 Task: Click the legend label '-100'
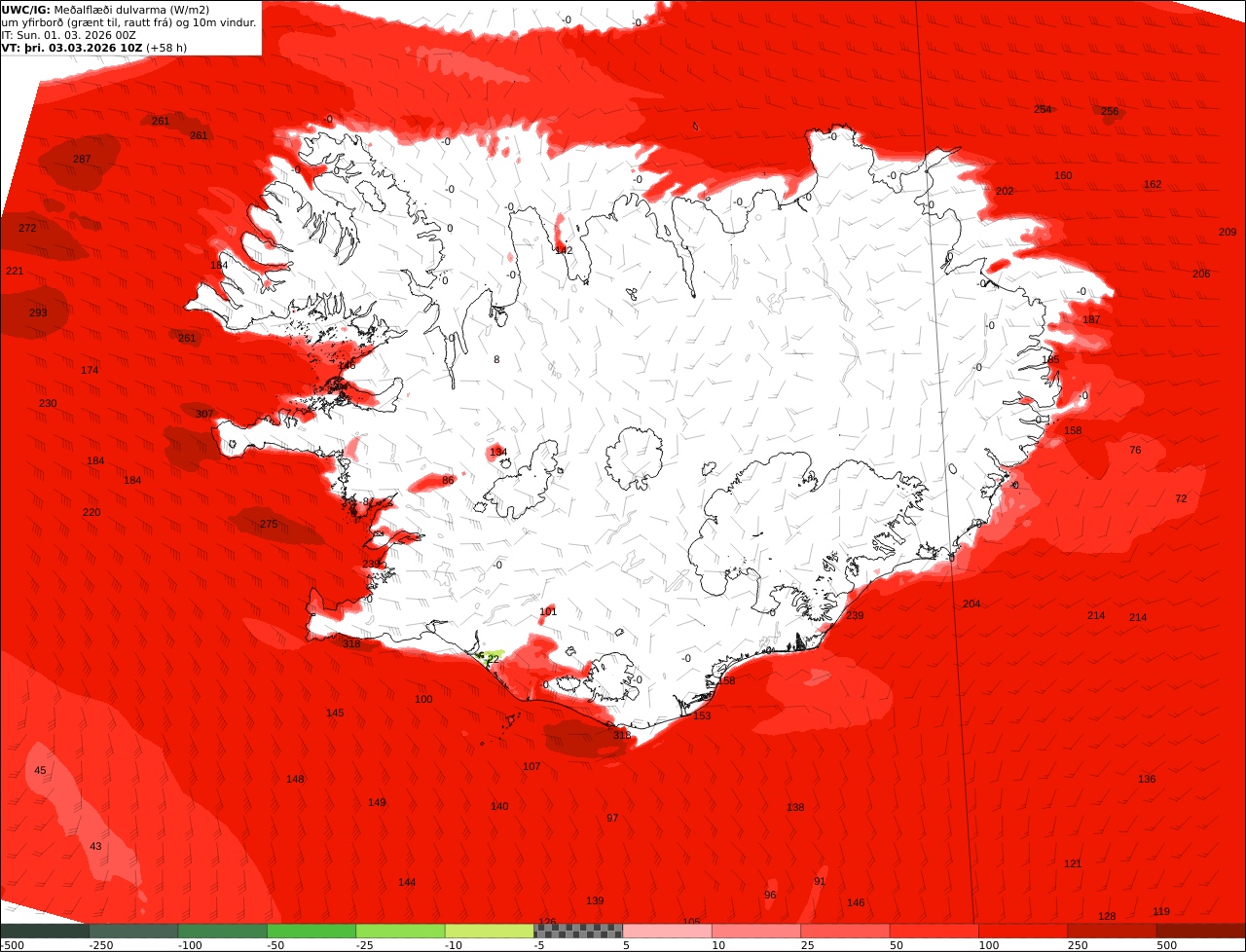[190, 945]
